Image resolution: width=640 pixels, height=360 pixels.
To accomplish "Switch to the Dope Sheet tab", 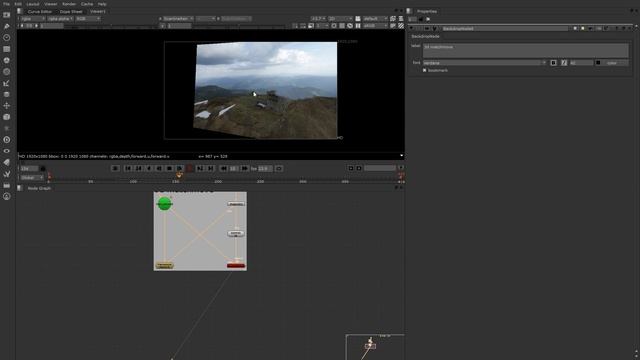I will (71, 11).
